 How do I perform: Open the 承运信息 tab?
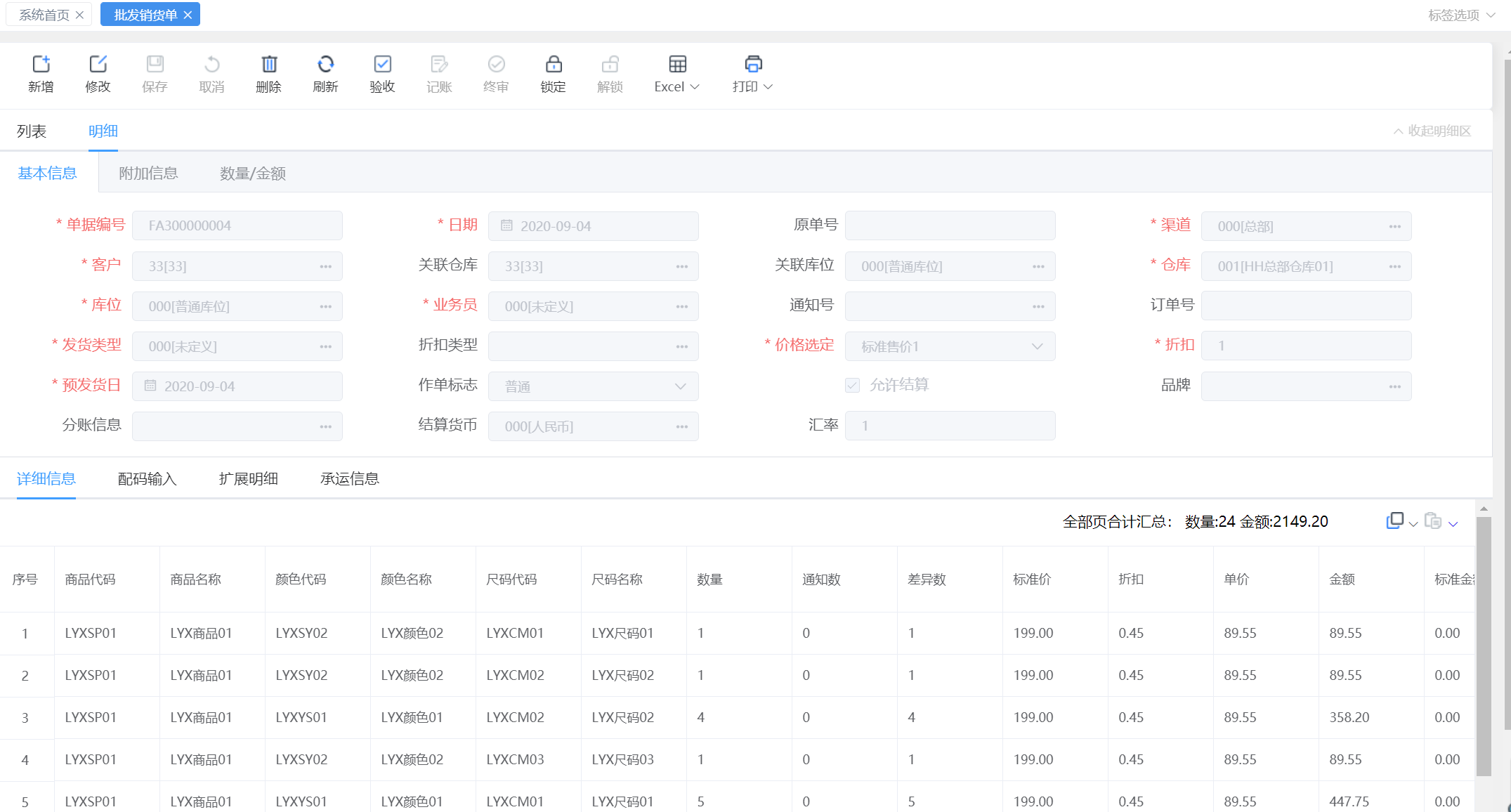point(350,478)
